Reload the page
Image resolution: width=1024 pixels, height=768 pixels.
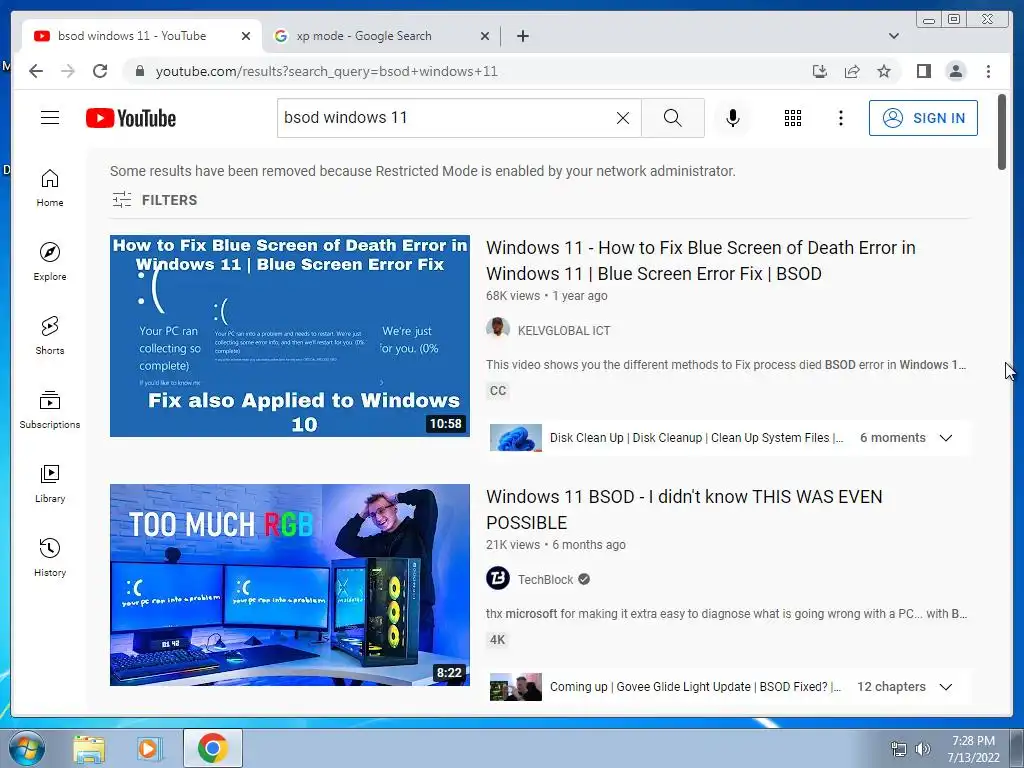(x=100, y=71)
